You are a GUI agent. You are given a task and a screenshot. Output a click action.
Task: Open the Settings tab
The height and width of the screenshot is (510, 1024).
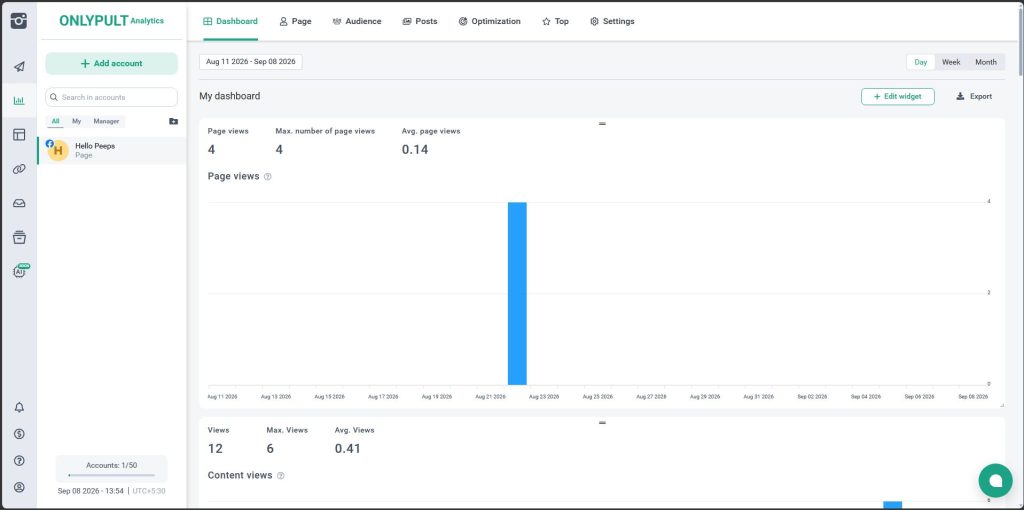pos(612,22)
